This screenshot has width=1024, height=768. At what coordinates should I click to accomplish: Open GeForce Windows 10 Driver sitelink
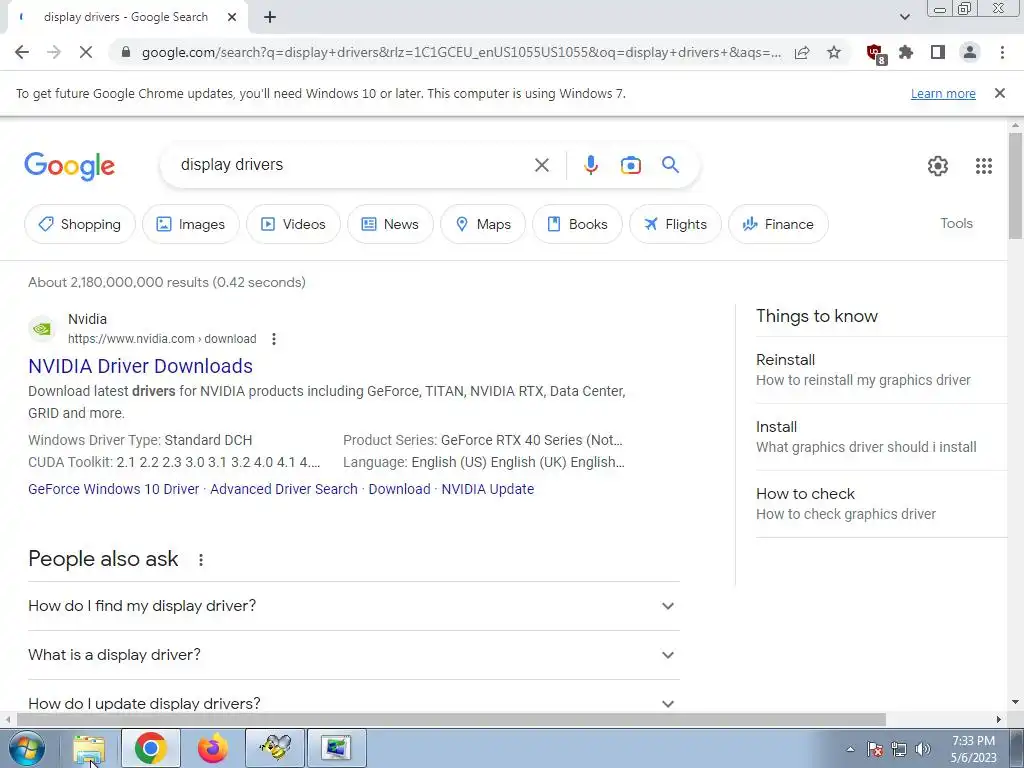tap(114, 489)
